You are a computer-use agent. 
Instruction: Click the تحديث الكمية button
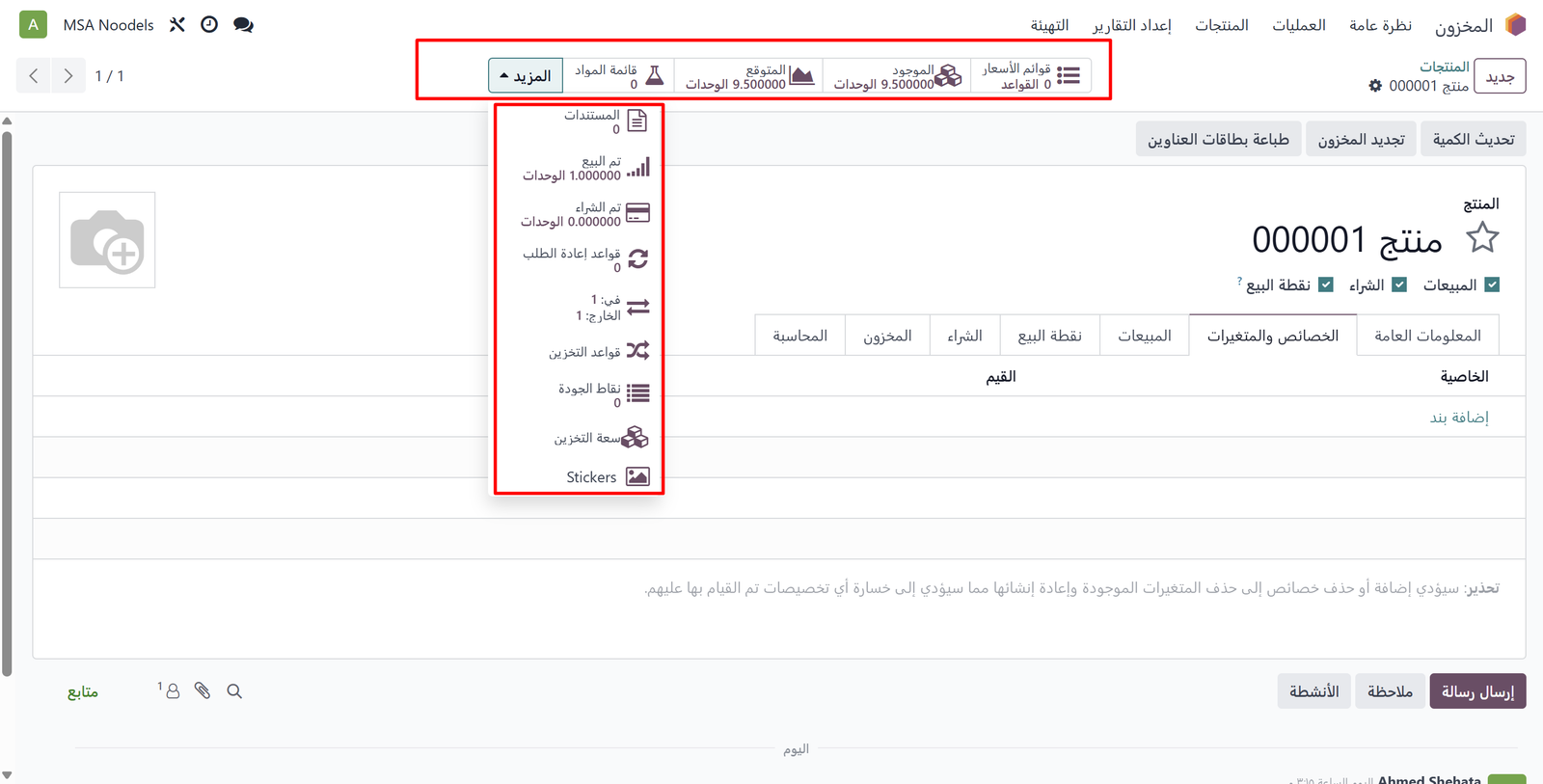[1473, 139]
